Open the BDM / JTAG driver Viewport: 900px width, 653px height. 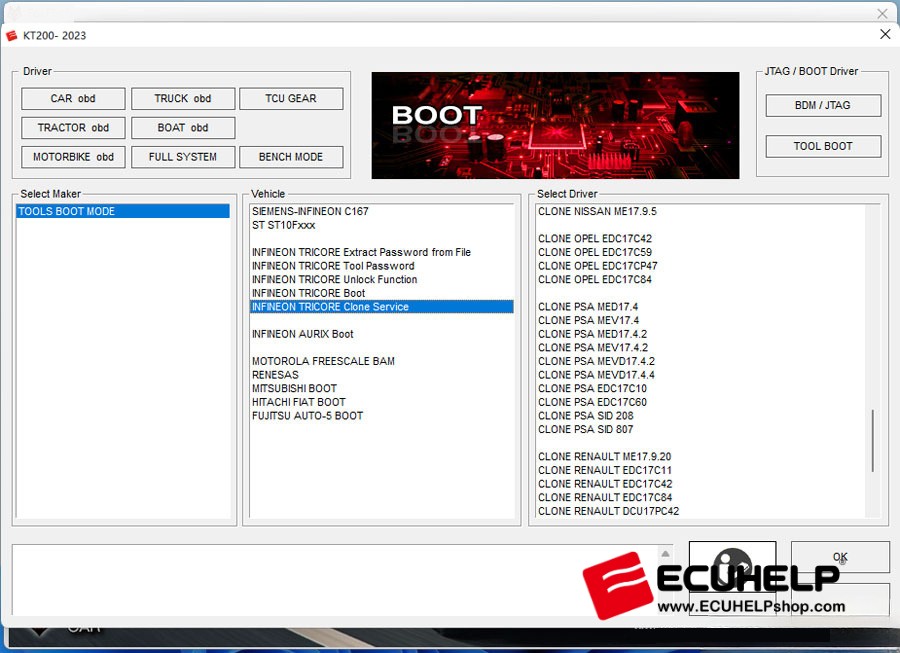[823, 106]
